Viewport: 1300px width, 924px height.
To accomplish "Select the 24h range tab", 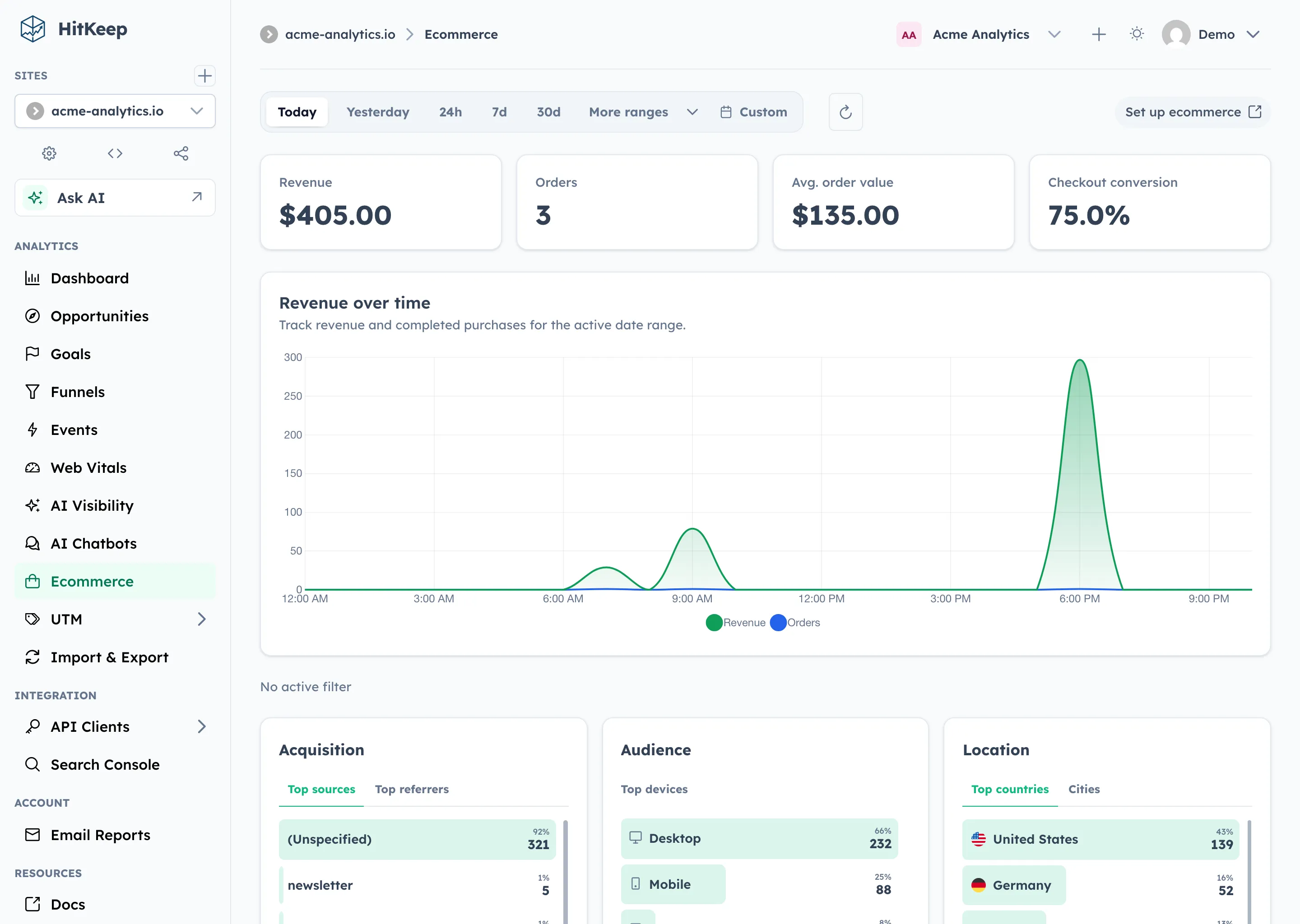I will click(x=450, y=112).
